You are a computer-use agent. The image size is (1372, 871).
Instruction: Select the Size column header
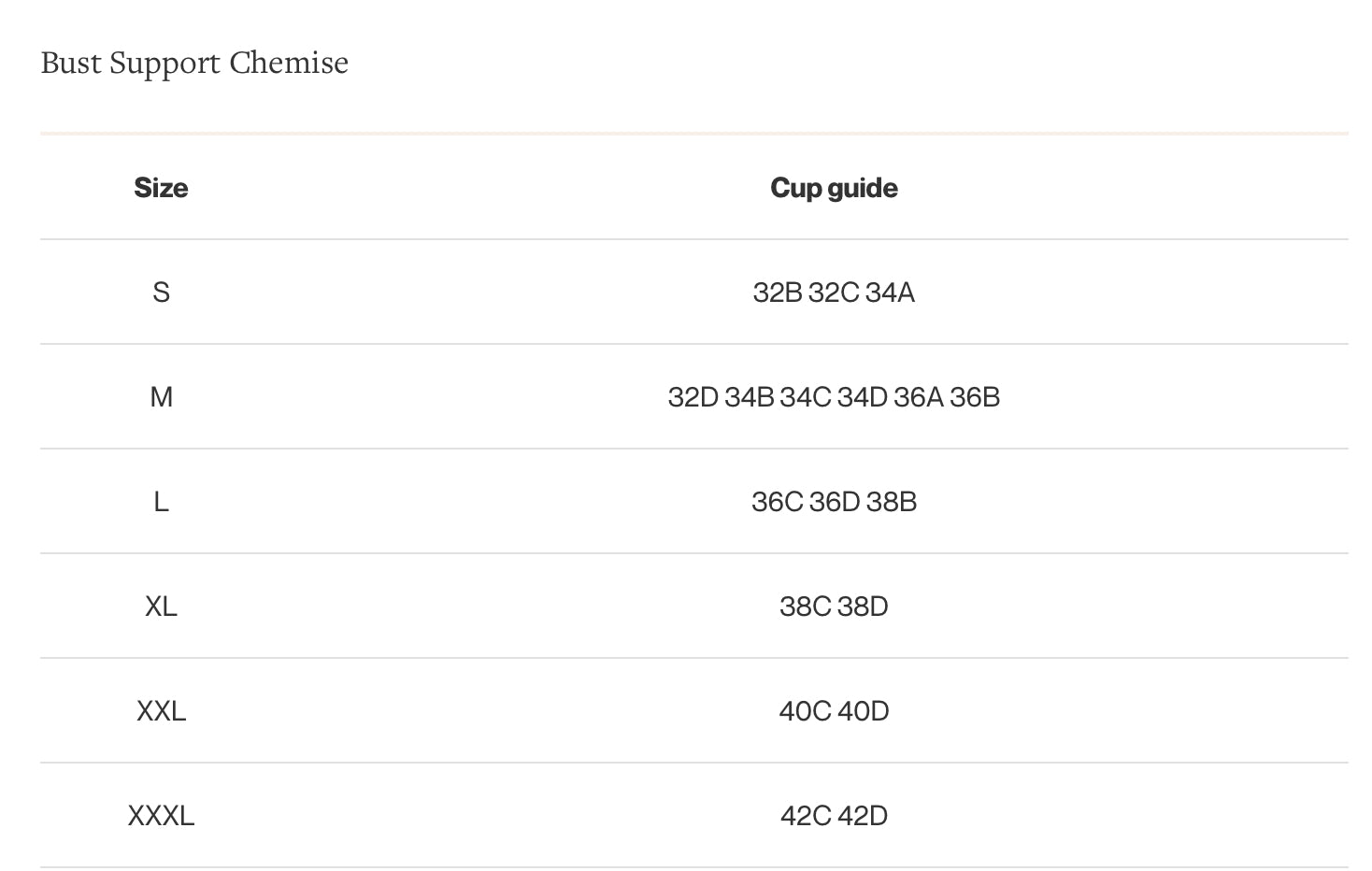[161, 188]
